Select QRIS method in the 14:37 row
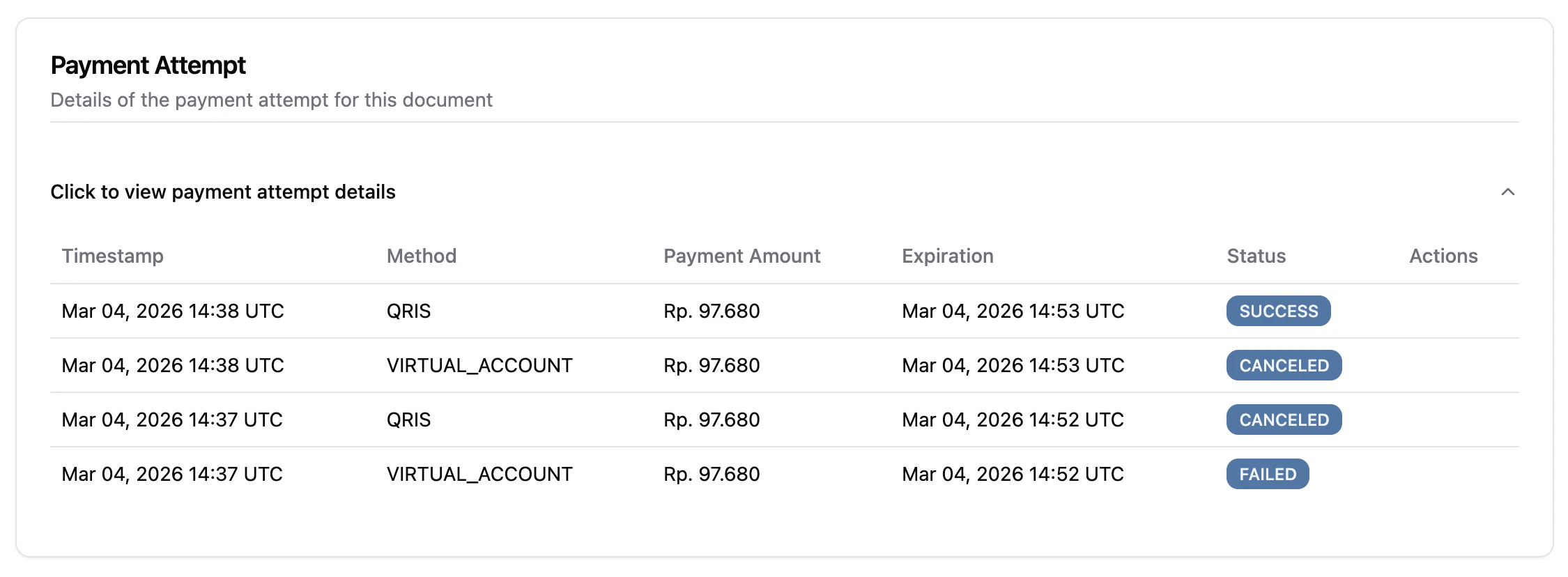 (409, 420)
